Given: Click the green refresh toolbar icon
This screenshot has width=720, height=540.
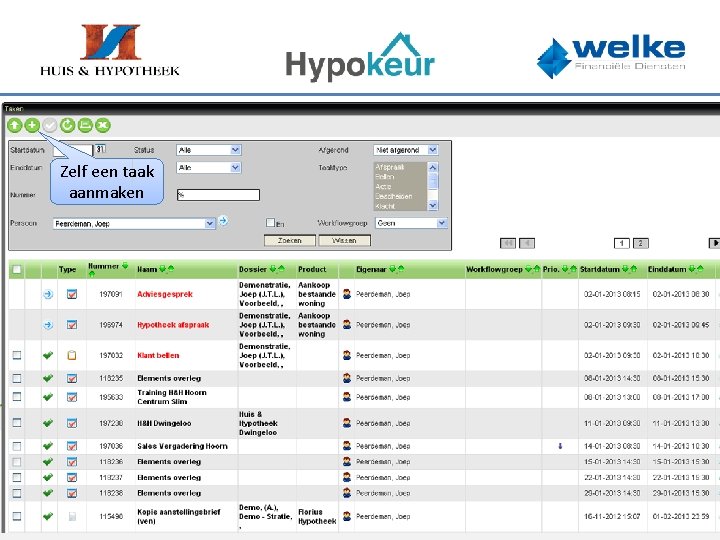Looking at the screenshot, I should tap(68, 125).
